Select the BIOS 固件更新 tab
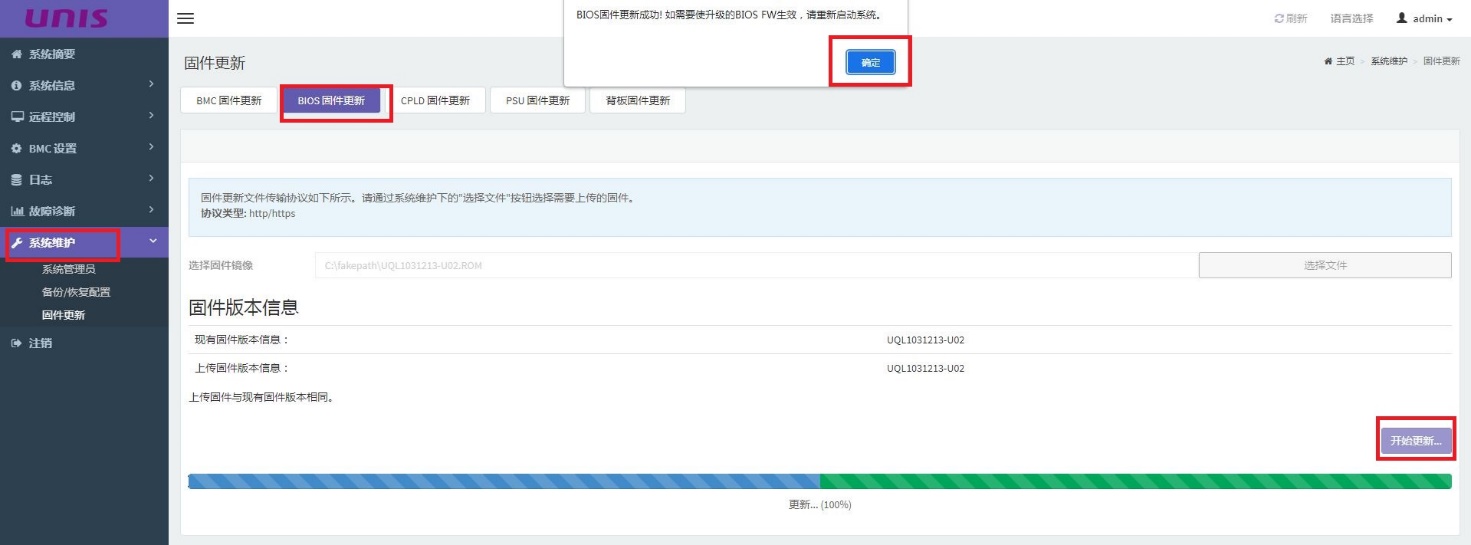The height and width of the screenshot is (545, 1471). 331,101
